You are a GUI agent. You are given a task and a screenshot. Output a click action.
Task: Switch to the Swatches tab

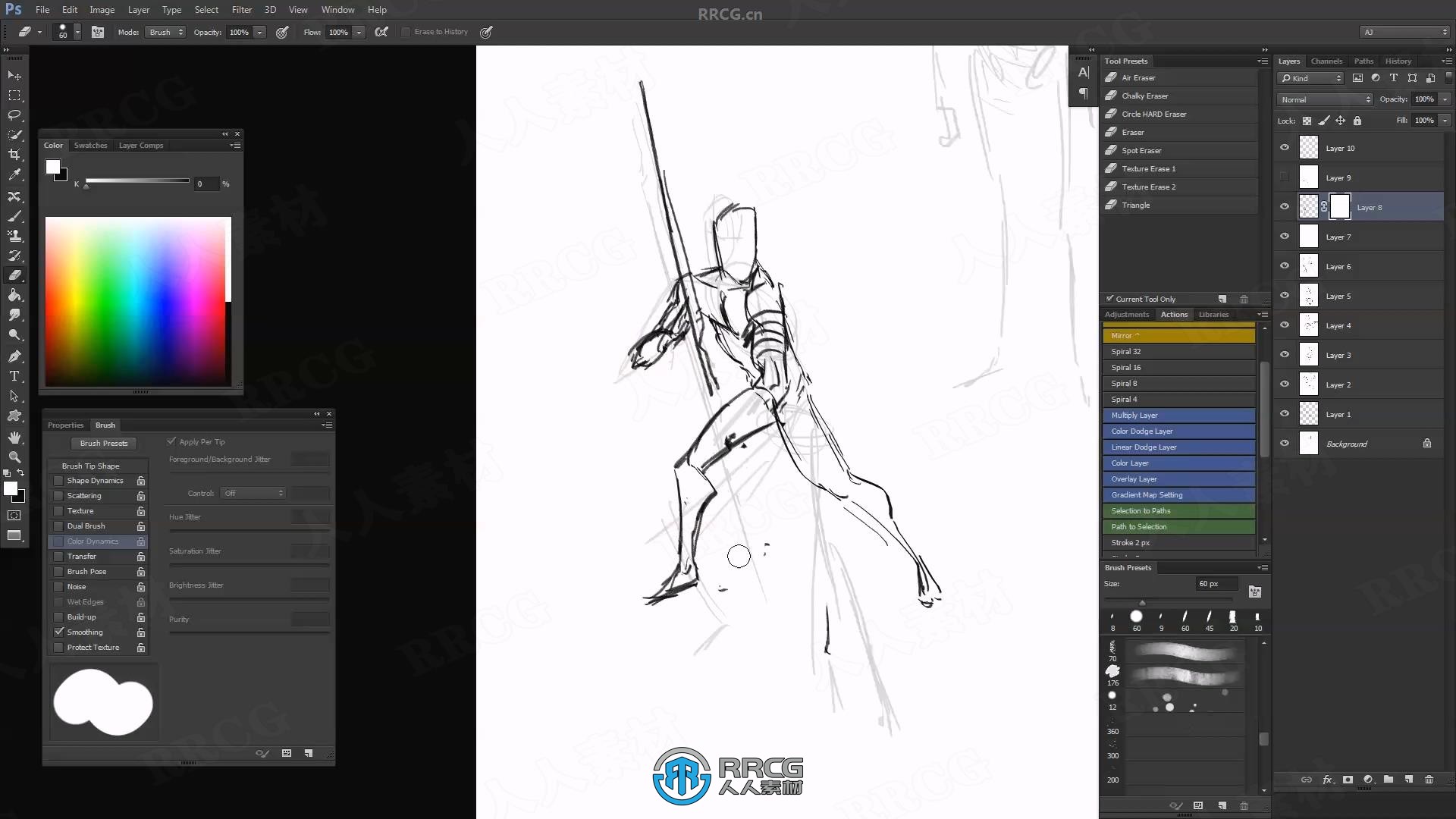90,145
